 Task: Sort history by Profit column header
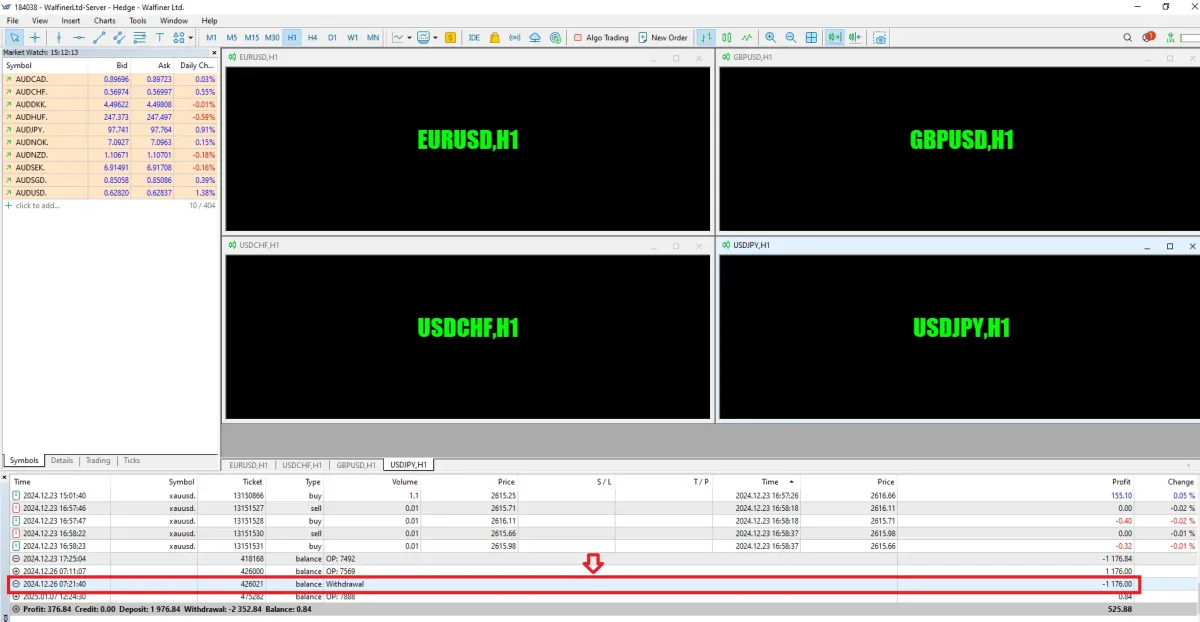(x=1121, y=482)
